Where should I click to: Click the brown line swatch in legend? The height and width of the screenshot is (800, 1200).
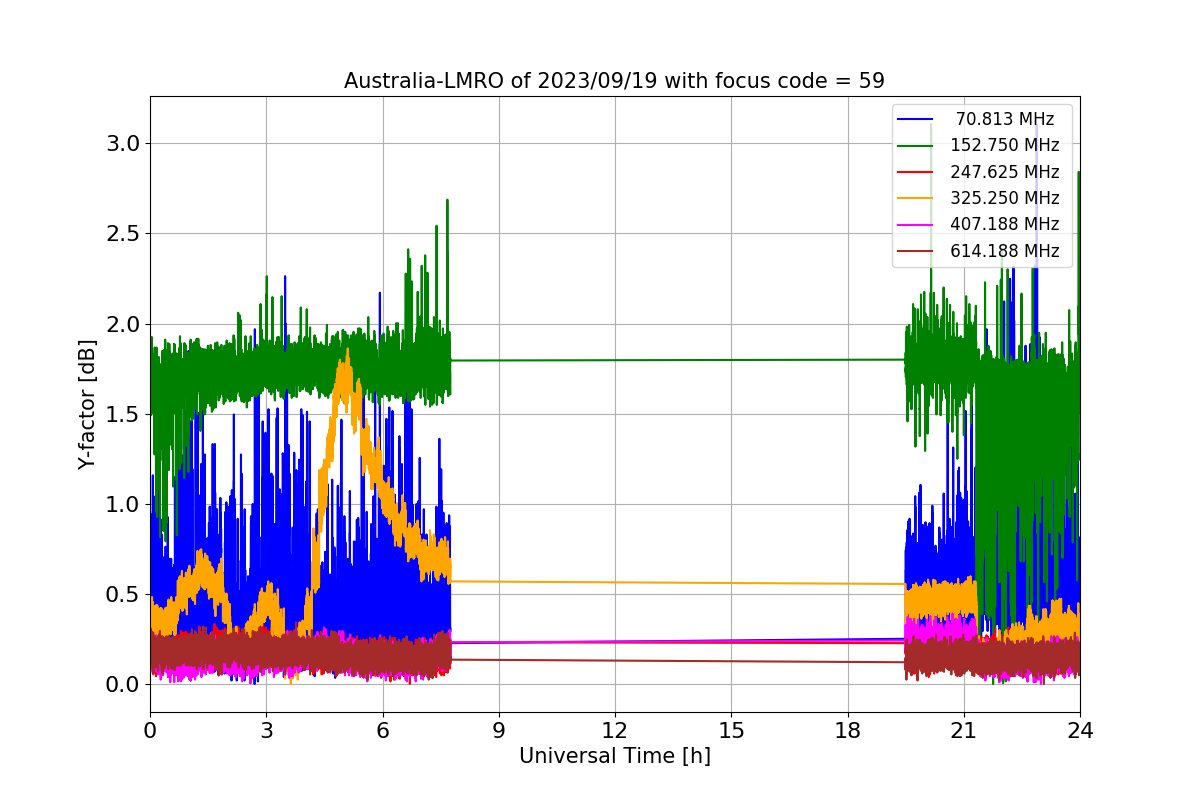[x=916, y=251]
